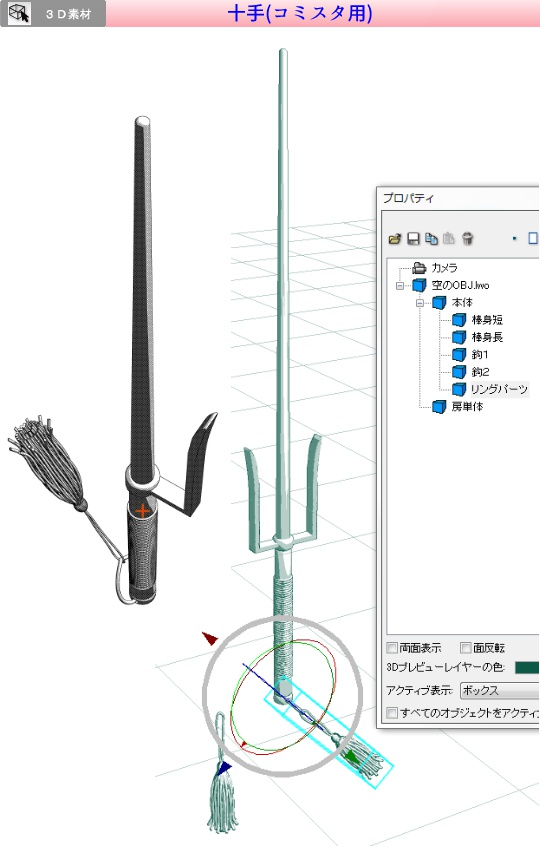
Task: Click the green cone handle on the tassel
Action: coord(353,757)
